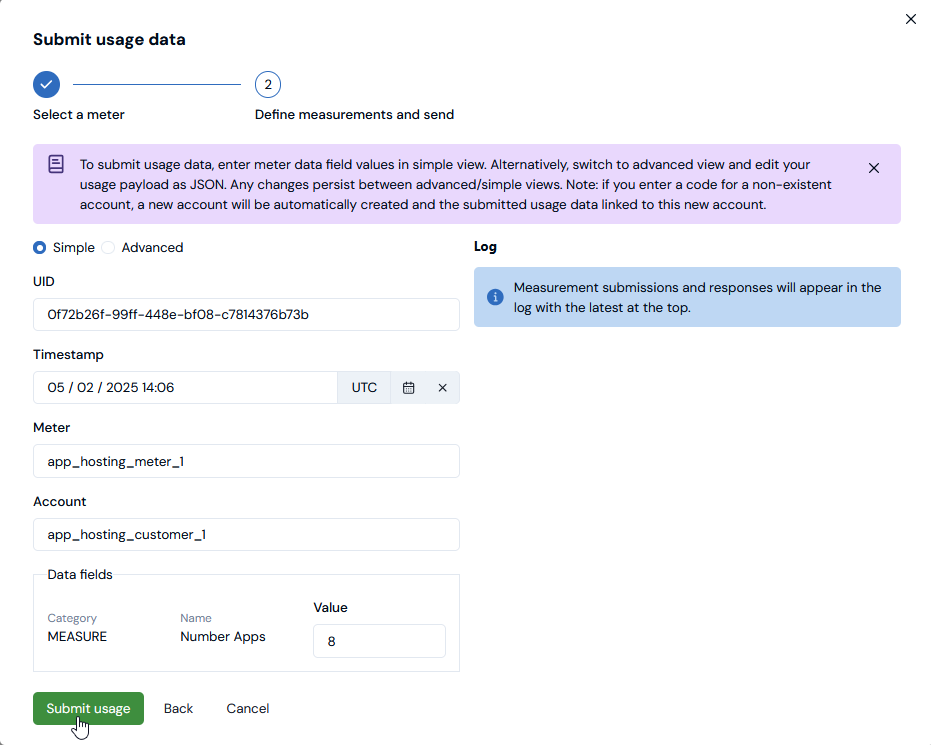Click the Submit usage button
The image size is (931, 745).
coord(88,708)
